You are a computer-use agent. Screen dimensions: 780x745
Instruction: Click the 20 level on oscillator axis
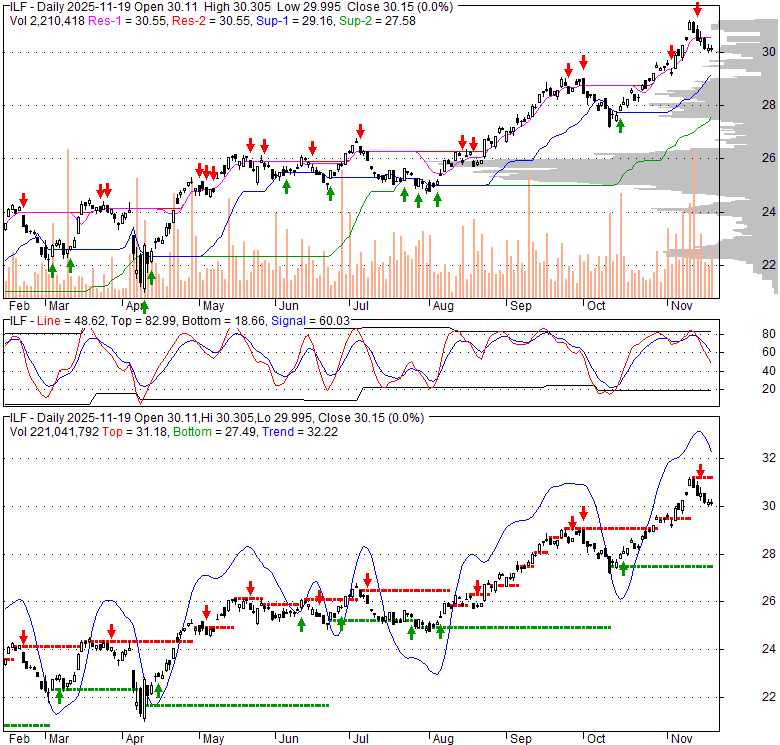point(769,389)
